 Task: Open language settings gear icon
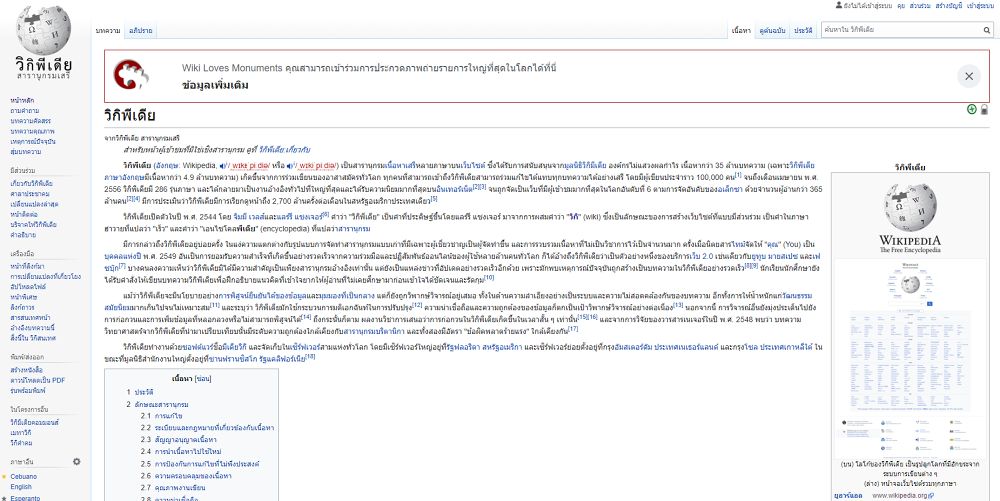76,462
